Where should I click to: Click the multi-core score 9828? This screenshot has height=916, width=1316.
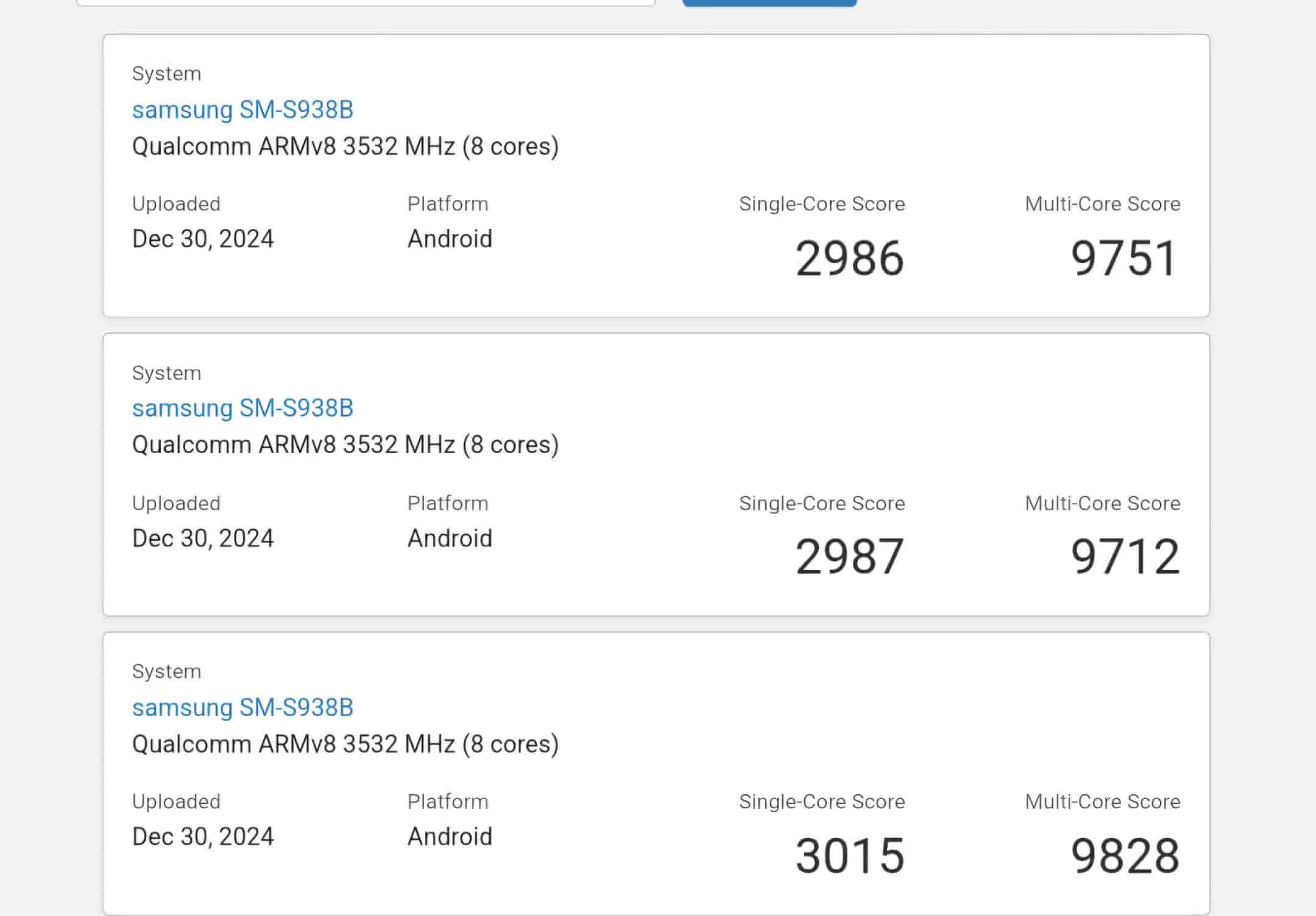pos(1125,856)
